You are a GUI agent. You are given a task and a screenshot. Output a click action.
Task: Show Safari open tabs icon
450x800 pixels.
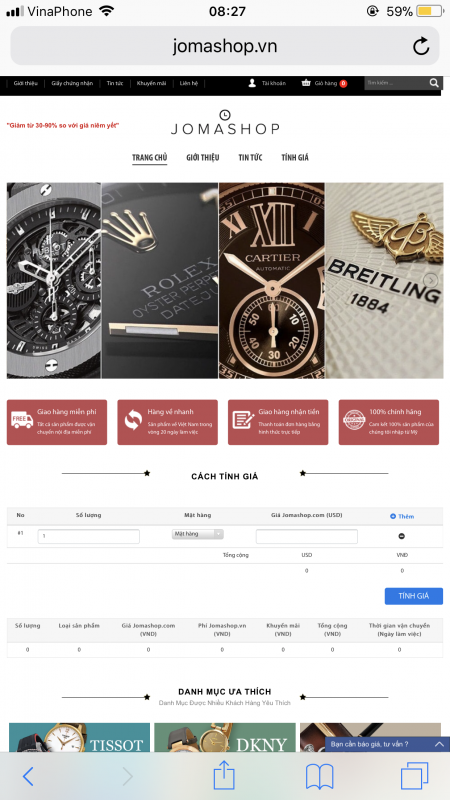[414, 777]
